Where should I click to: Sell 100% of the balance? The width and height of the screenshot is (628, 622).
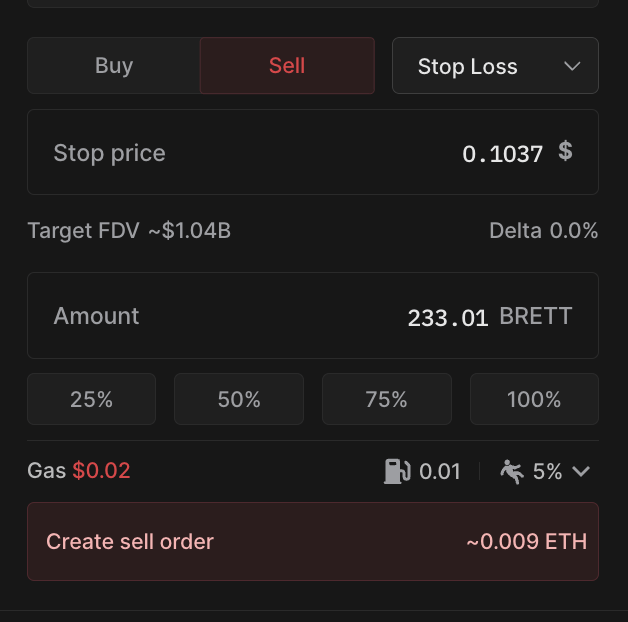click(534, 400)
